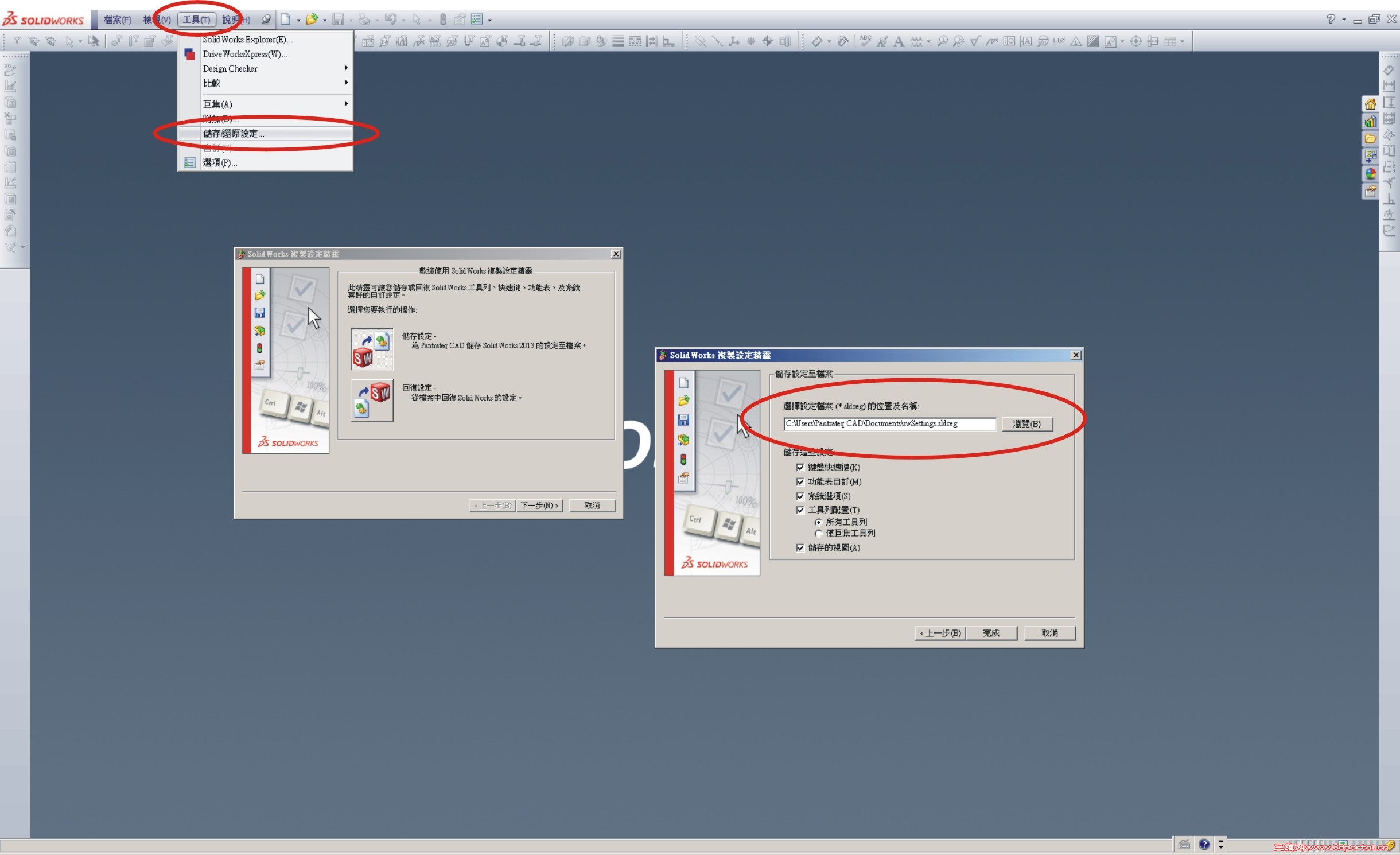
Task: Click <上一步(B) in the save-settings dialog
Action: pyautogui.click(x=940, y=633)
